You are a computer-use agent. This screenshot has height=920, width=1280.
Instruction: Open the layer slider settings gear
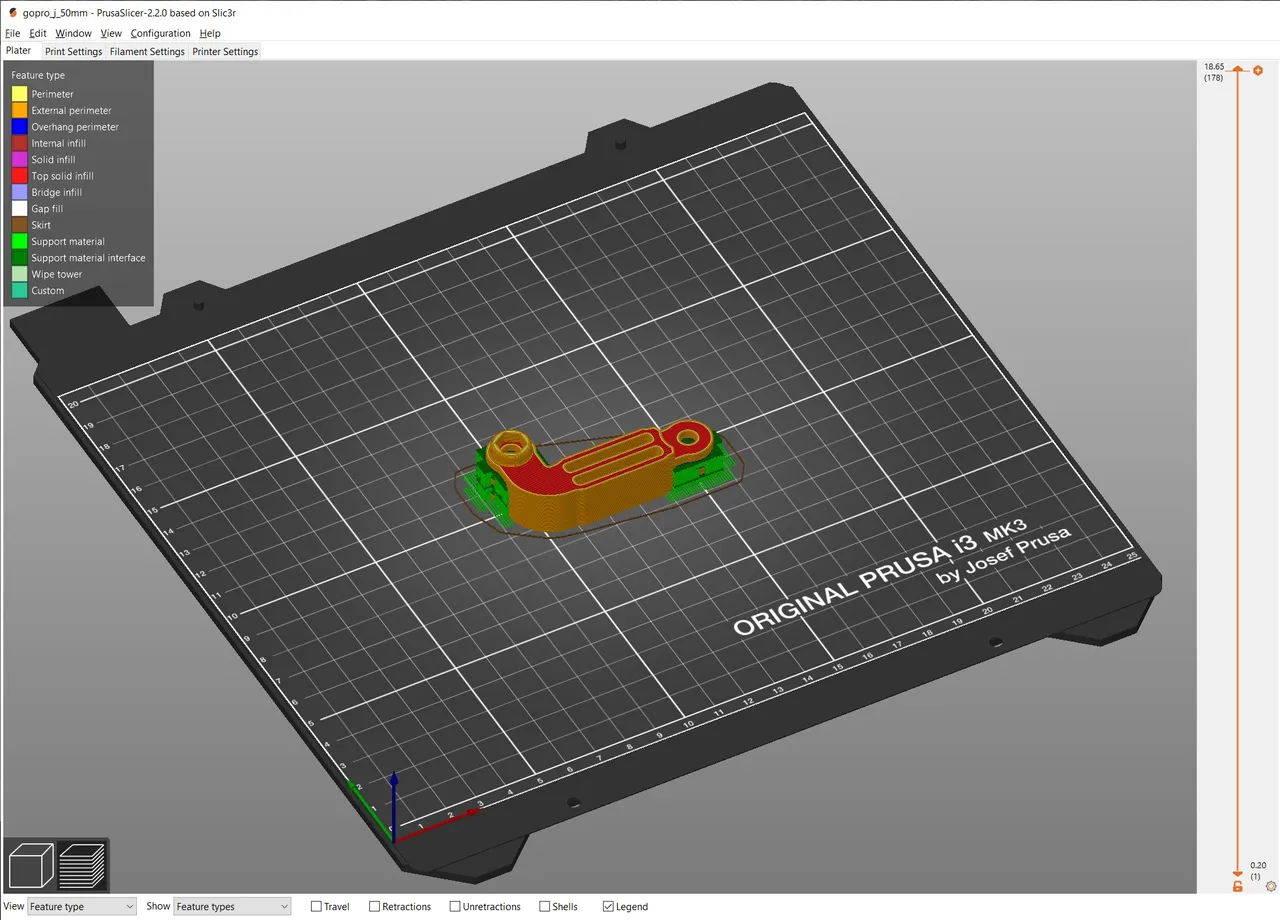[x=1271, y=886]
